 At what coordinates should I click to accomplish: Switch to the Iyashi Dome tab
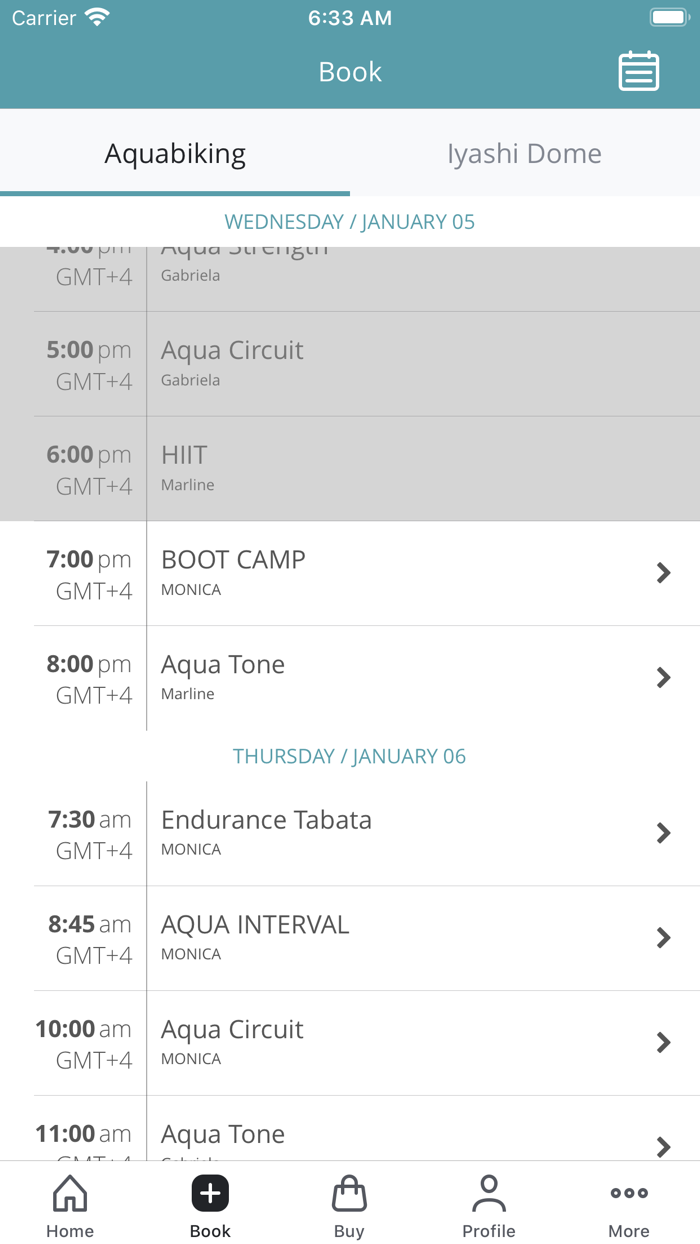click(x=524, y=153)
